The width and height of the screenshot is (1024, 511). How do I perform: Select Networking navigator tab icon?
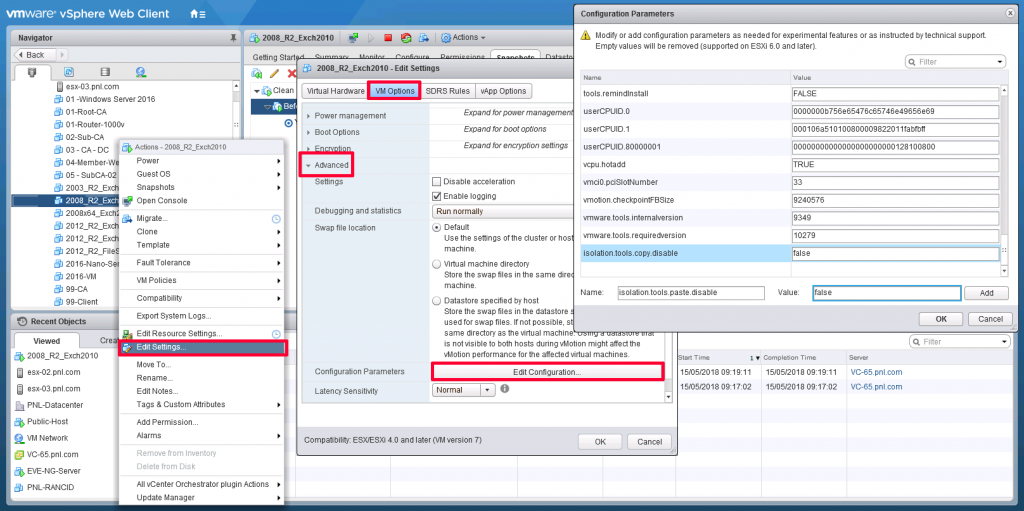(x=140, y=72)
